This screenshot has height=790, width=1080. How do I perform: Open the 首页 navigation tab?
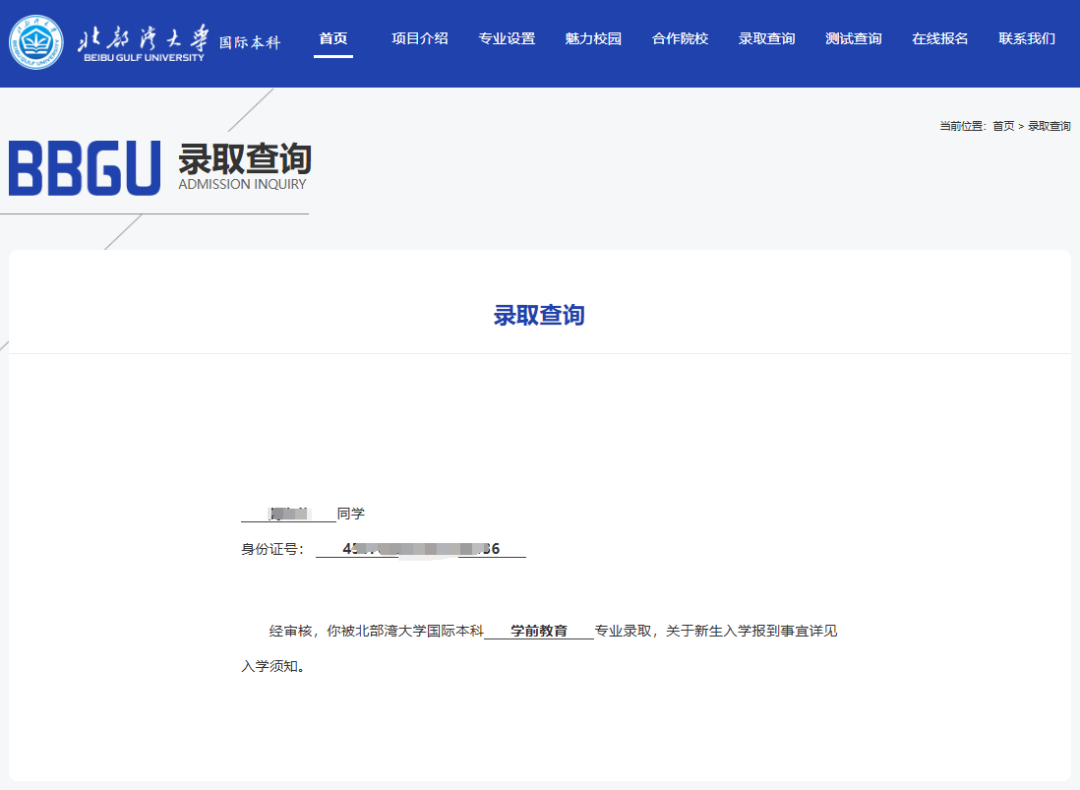click(x=333, y=39)
